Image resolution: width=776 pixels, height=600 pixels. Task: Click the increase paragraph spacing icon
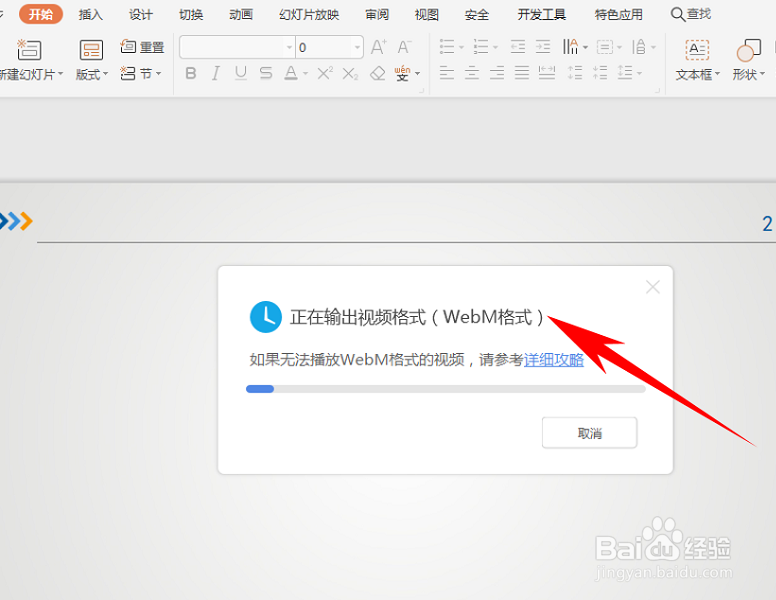pyautogui.click(x=575, y=73)
